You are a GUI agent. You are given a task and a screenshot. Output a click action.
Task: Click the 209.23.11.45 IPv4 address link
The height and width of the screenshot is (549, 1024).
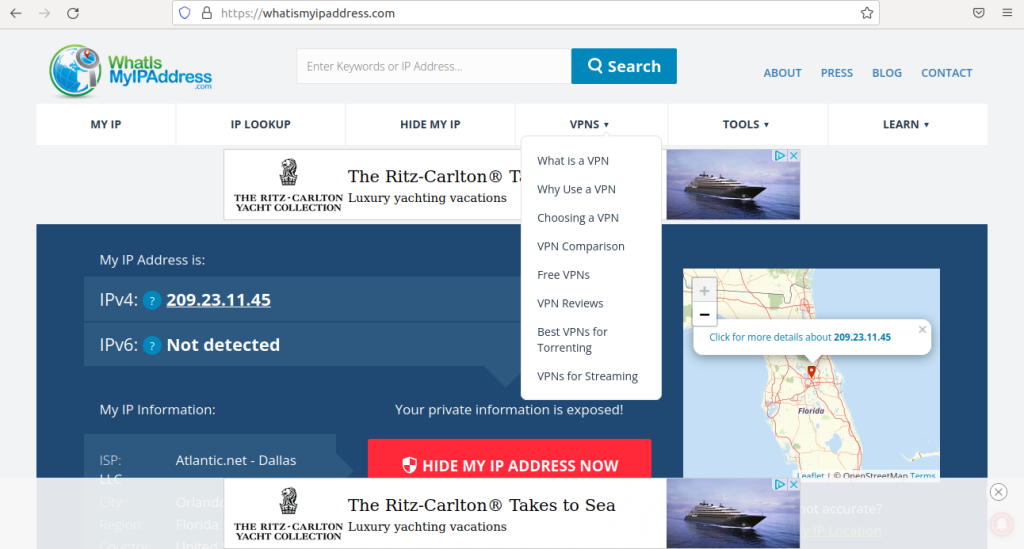218,300
